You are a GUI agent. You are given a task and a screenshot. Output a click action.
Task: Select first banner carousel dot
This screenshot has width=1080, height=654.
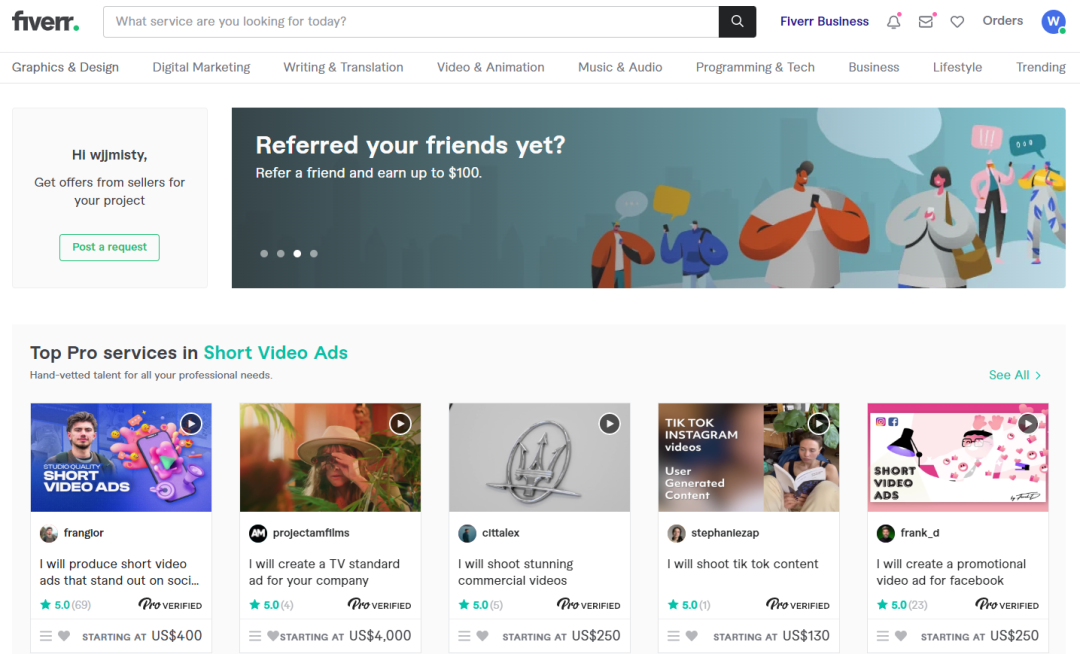(x=264, y=253)
